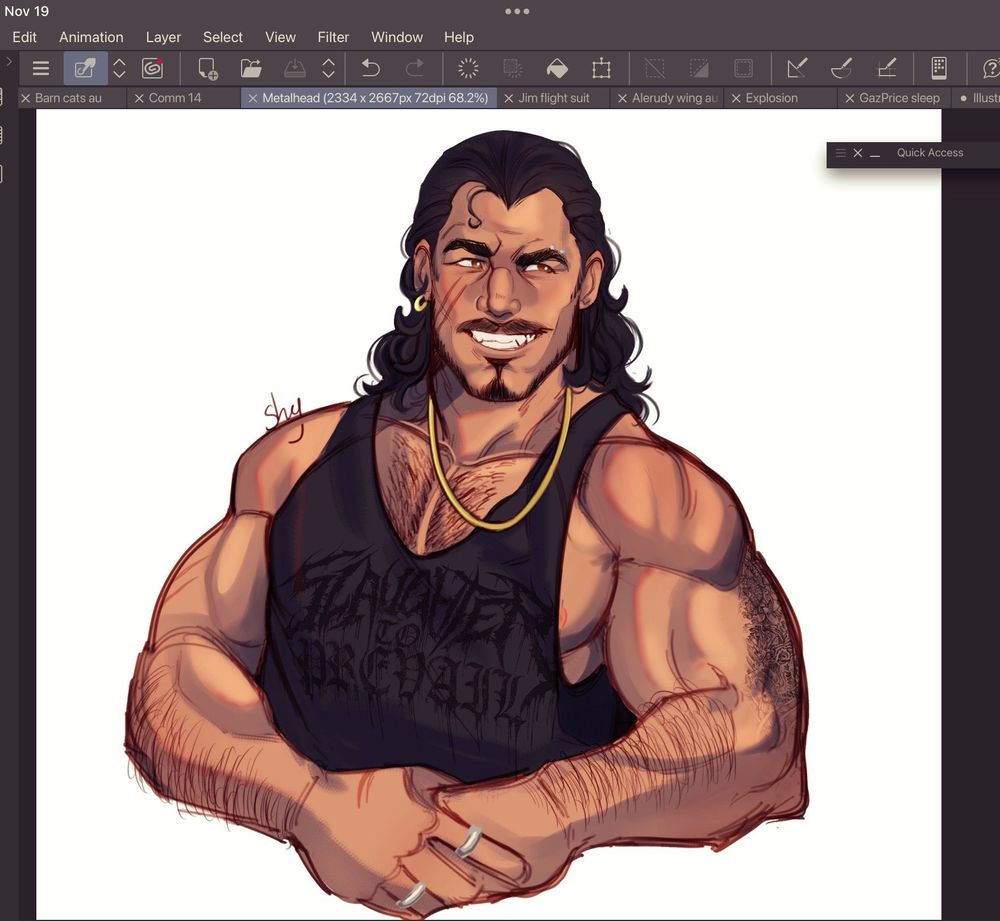Image resolution: width=1000 pixels, height=921 pixels.
Task: Expand the up-down arrows beside the edit mode icon
Action: tap(119, 68)
